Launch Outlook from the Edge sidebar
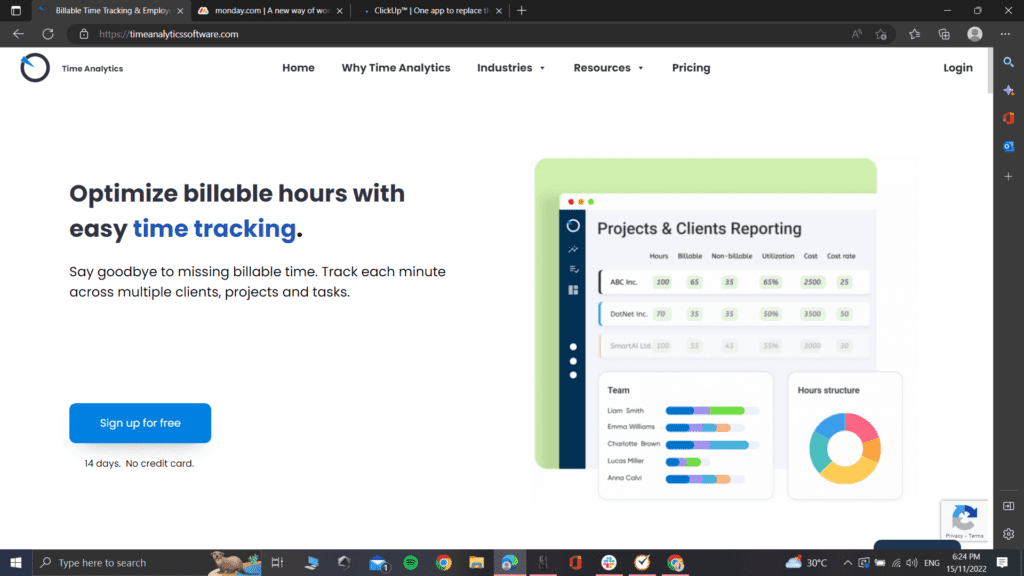The image size is (1024, 576). point(1008,146)
